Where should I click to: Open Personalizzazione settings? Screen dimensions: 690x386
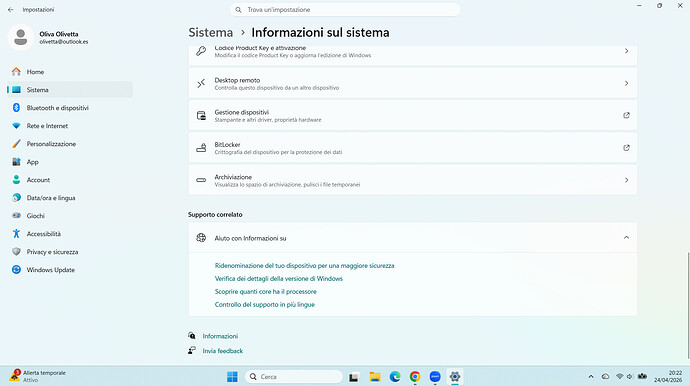pos(70,144)
